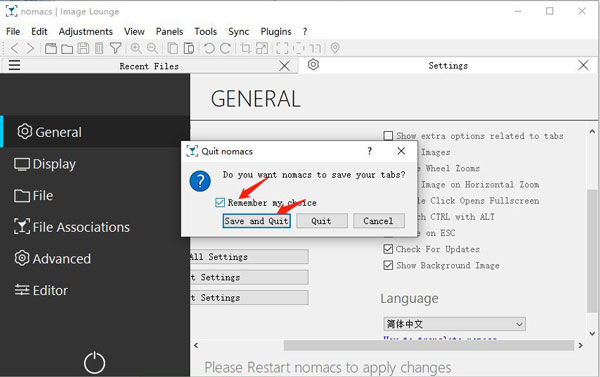
Task: Click the save disk icon in toolbar
Action: click(83, 48)
